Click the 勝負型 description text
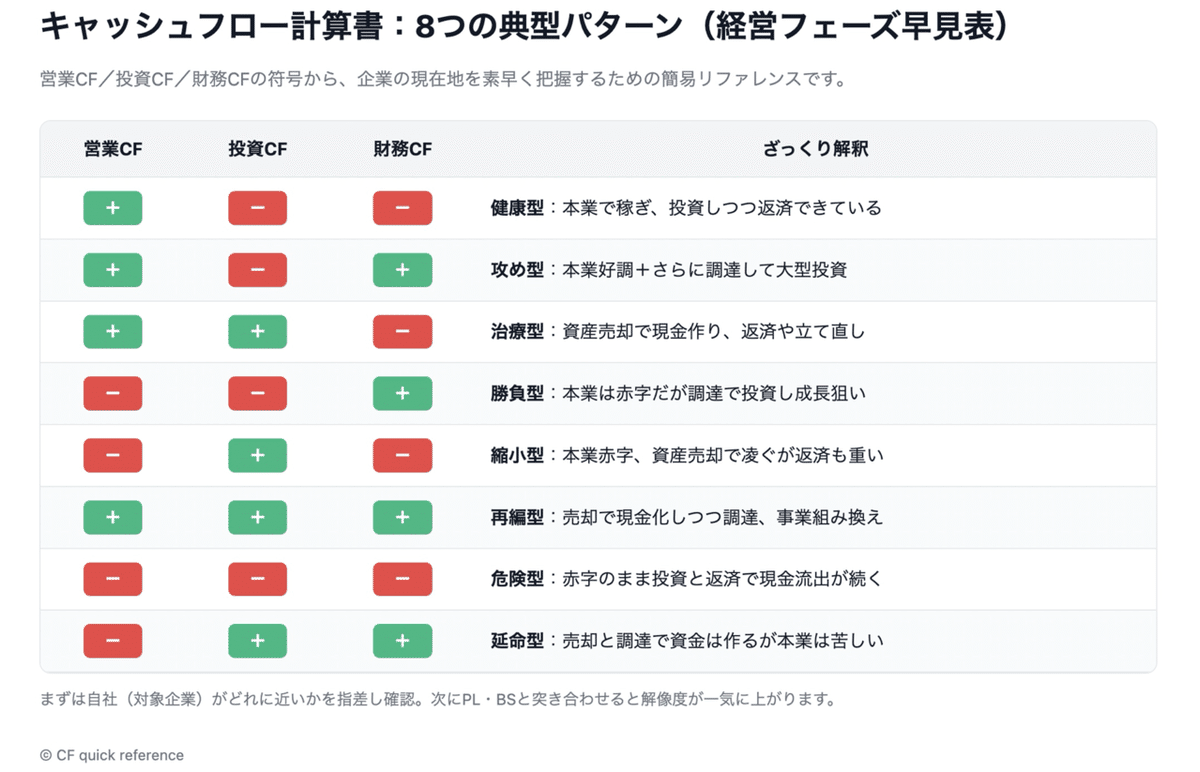 (x=678, y=394)
